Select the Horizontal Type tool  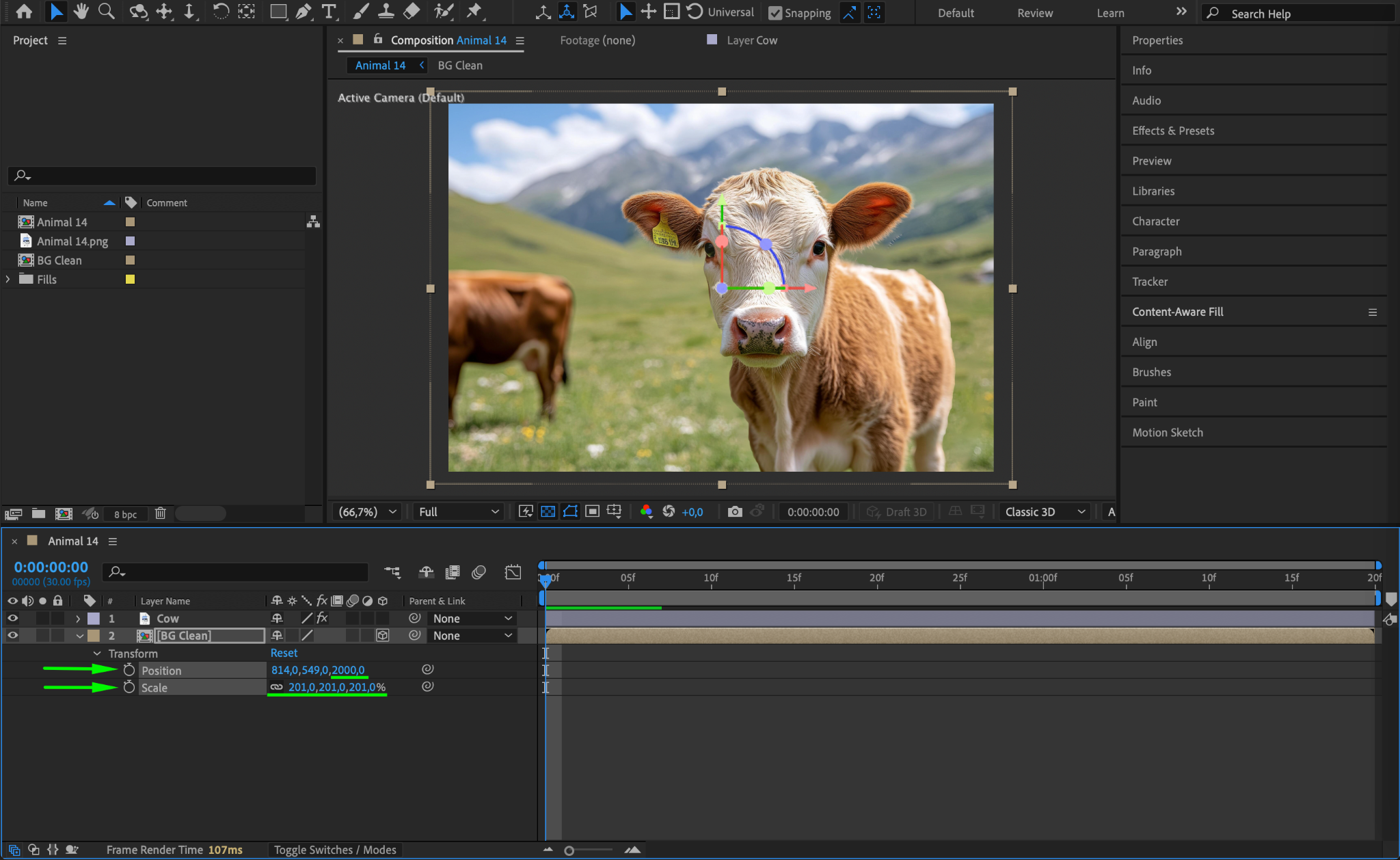329,12
